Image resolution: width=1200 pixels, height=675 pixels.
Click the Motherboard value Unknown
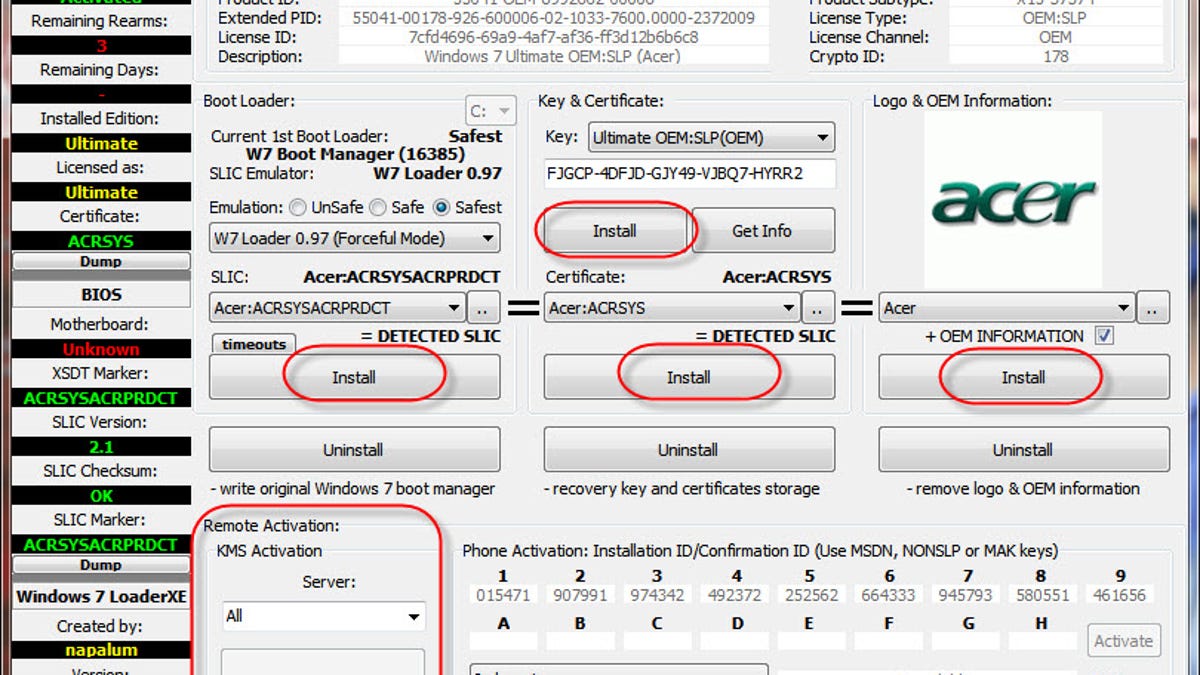pos(101,349)
